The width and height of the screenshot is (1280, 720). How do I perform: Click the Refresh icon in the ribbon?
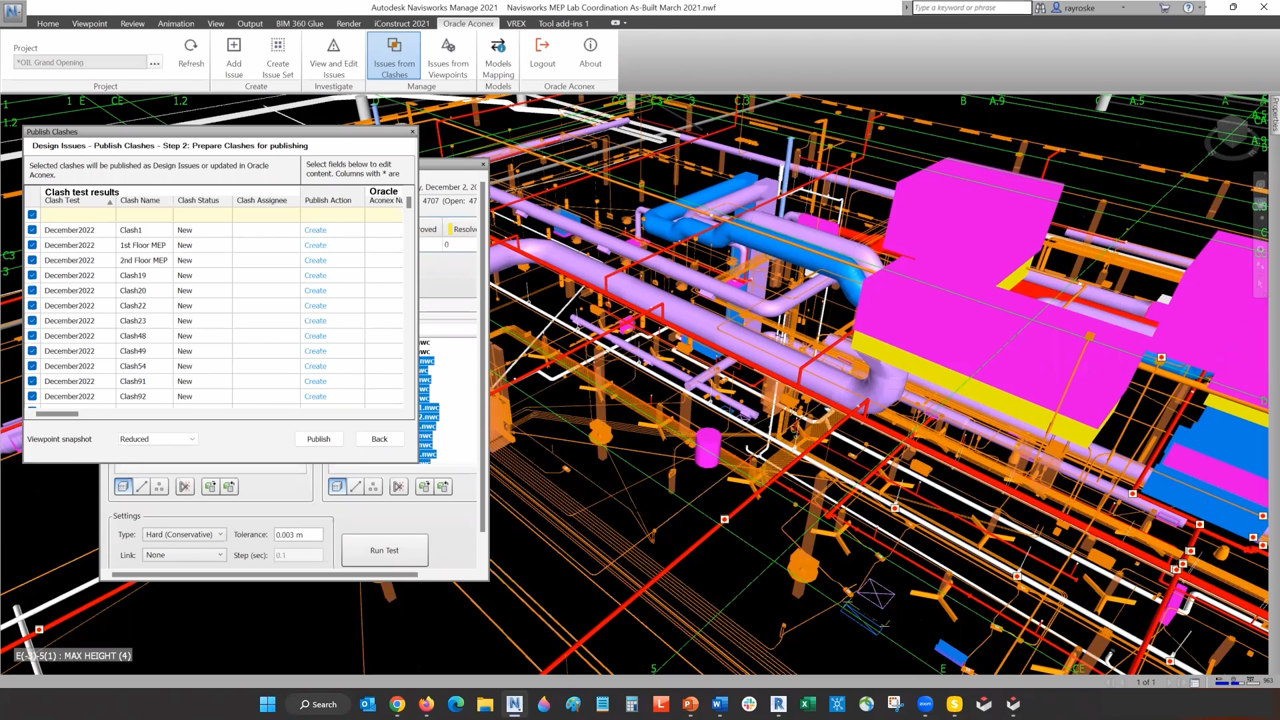pyautogui.click(x=190, y=45)
